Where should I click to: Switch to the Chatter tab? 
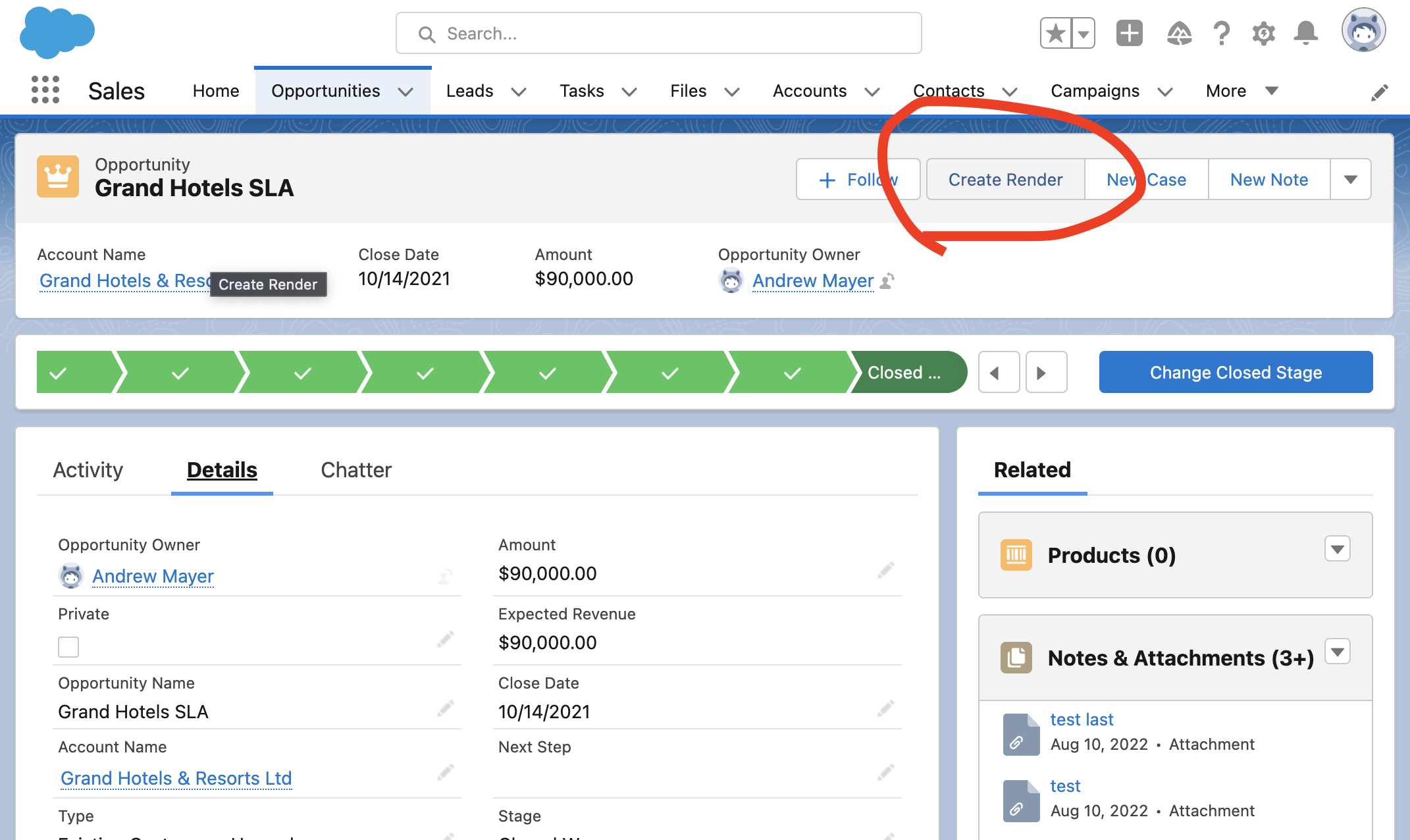tap(356, 470)
